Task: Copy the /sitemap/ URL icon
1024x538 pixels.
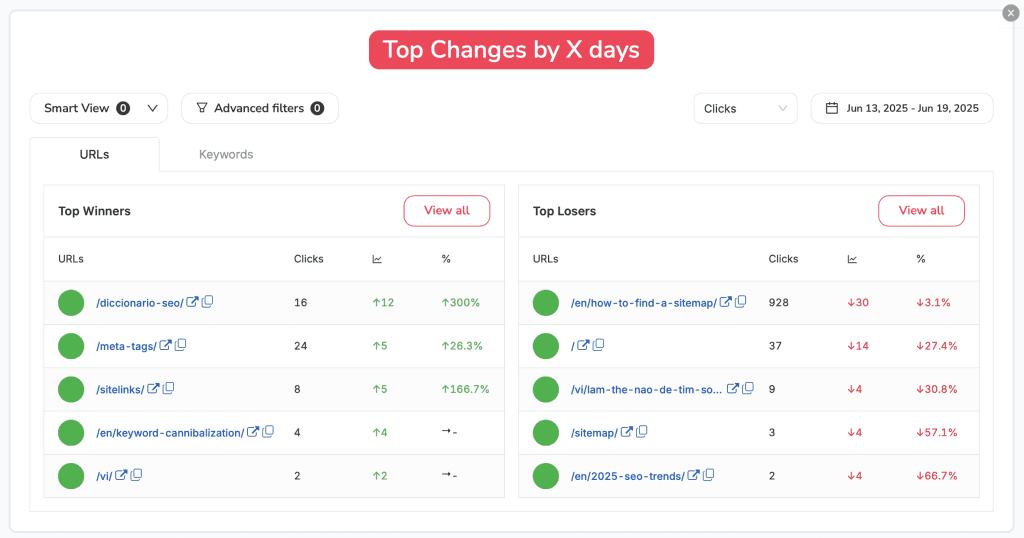Action: [641, 432]
